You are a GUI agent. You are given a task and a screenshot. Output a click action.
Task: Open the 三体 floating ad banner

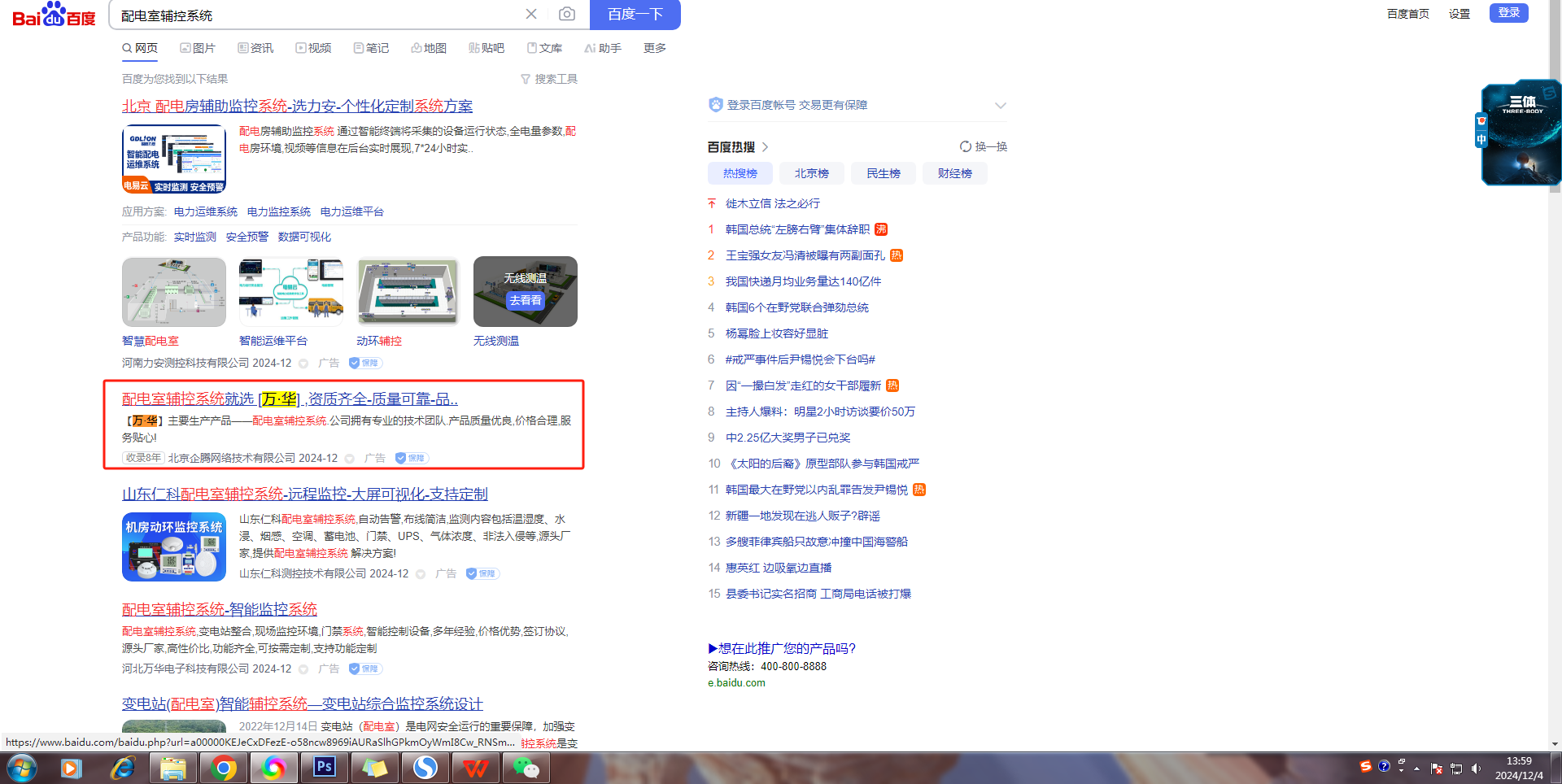(x=1521, y=133)
